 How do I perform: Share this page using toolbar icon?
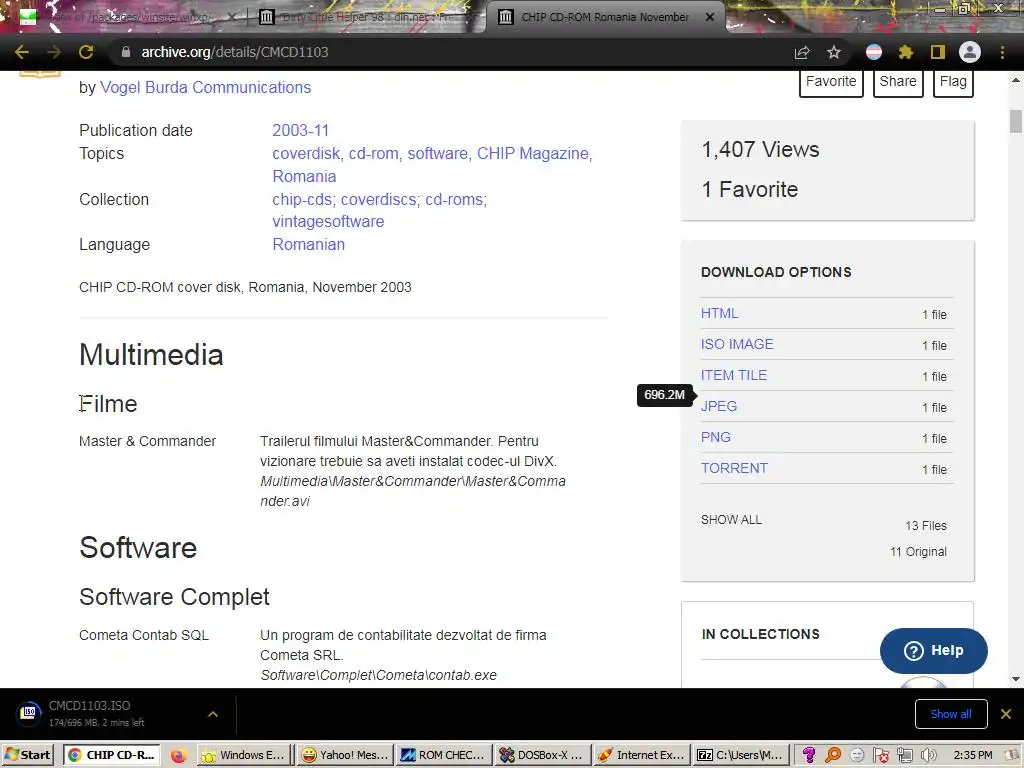[x=802, y=52]
